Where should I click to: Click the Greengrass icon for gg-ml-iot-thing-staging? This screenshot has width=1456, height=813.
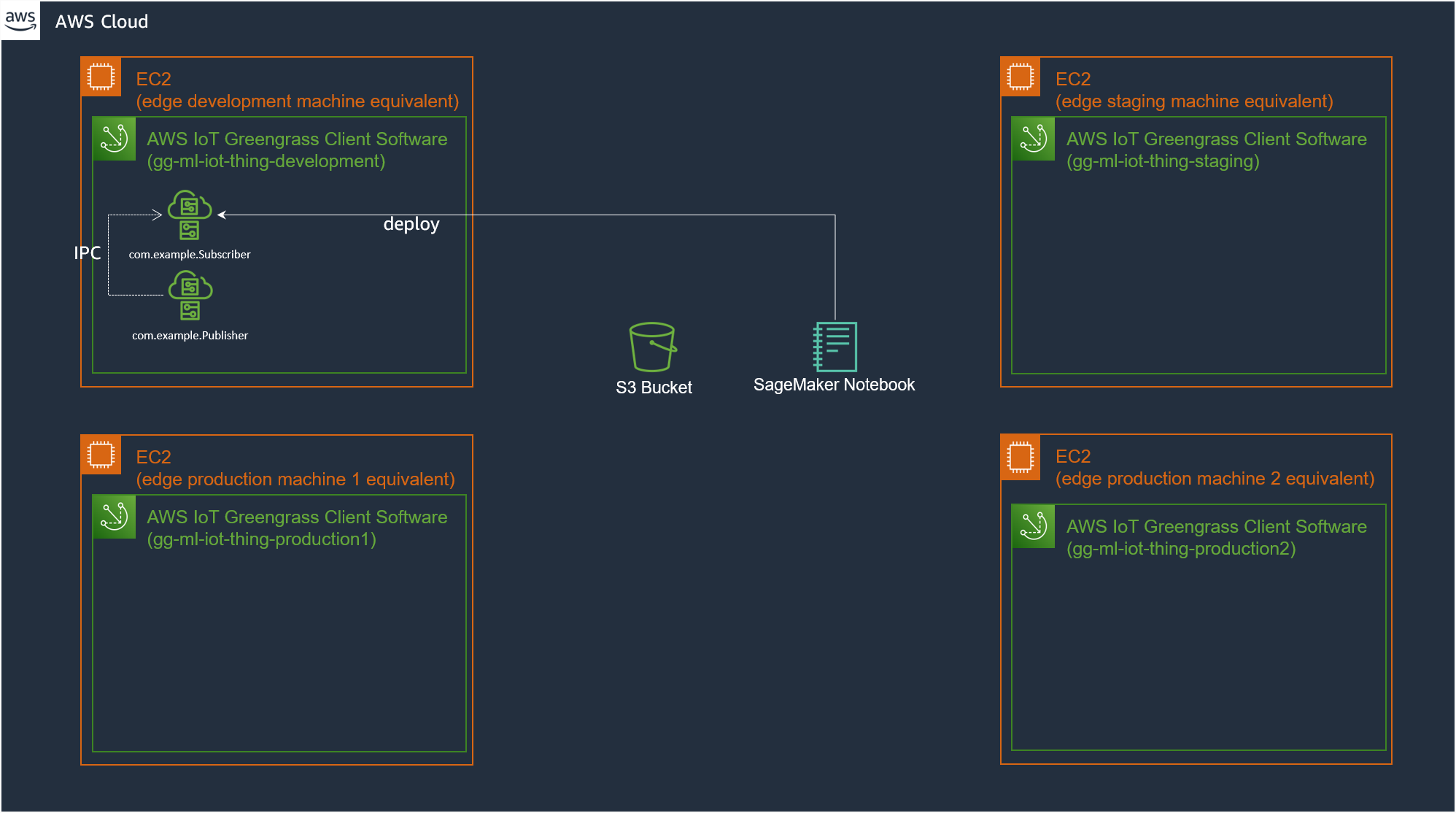point(1033,139)
